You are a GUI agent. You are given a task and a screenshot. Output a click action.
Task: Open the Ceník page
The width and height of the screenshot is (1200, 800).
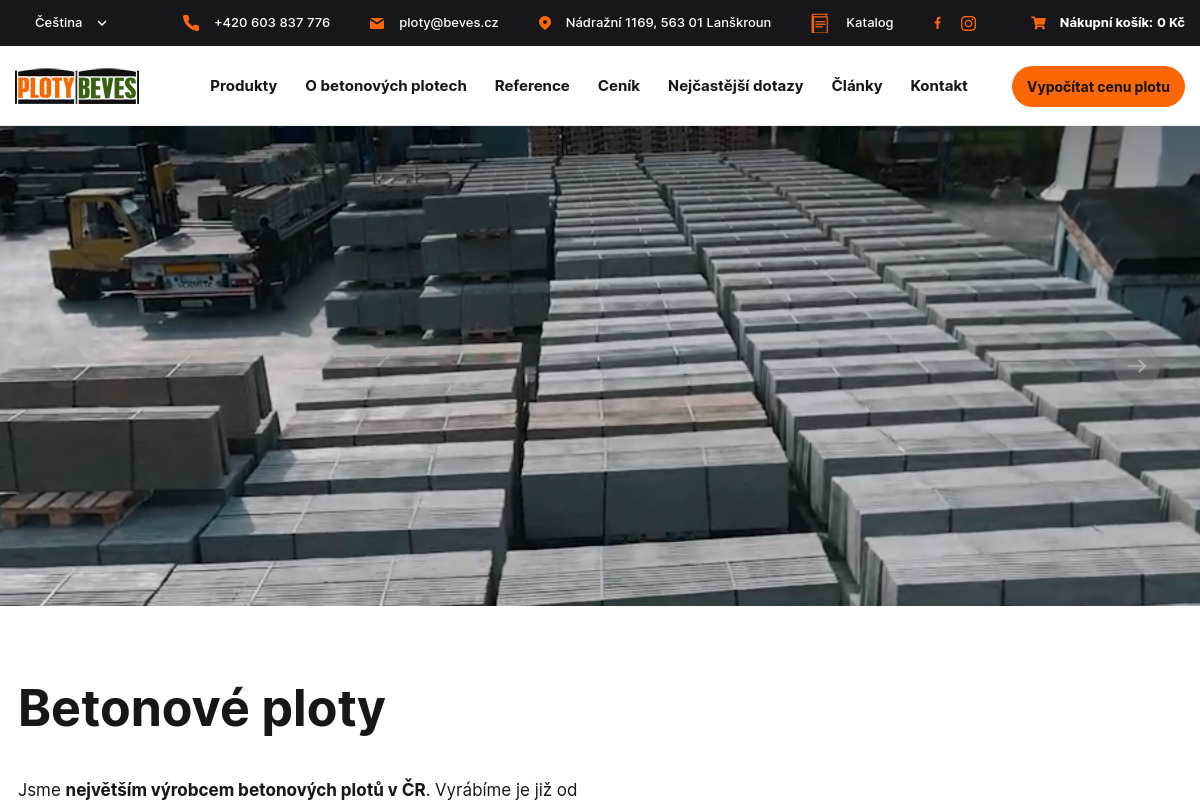619,86
